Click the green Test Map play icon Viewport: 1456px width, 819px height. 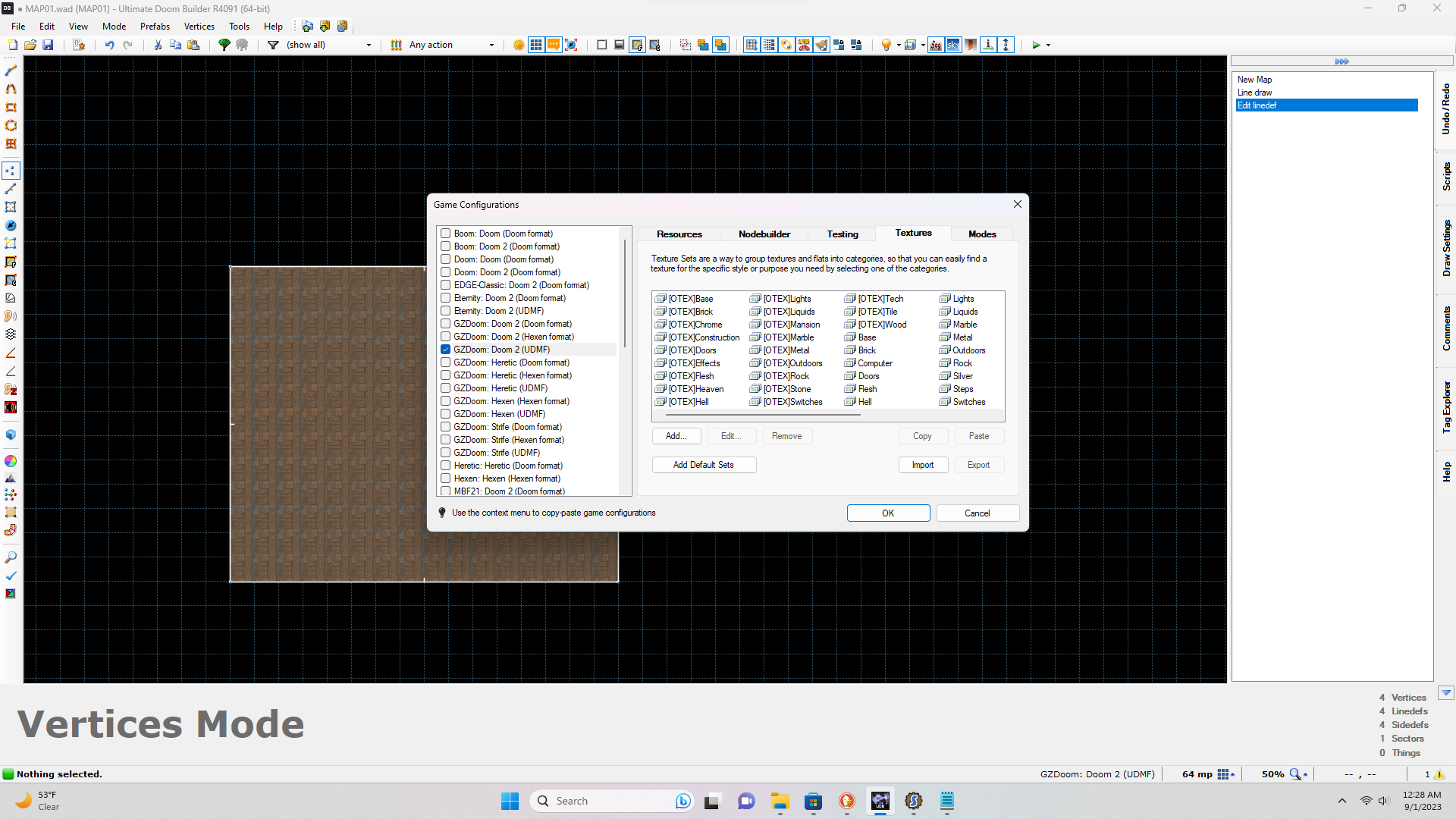[x=1036, y=45]
